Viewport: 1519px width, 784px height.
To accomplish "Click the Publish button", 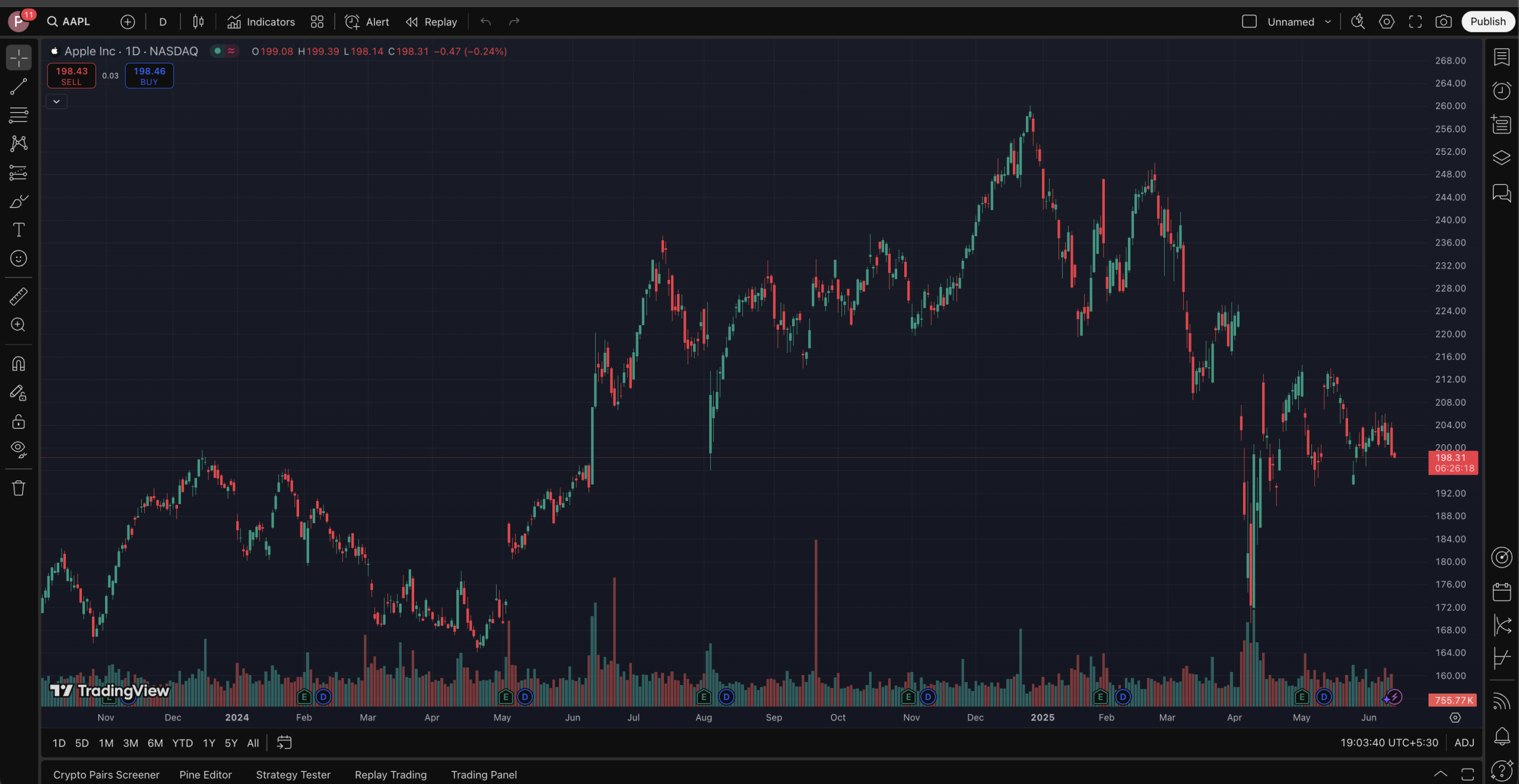I will tap(1488, 22).
